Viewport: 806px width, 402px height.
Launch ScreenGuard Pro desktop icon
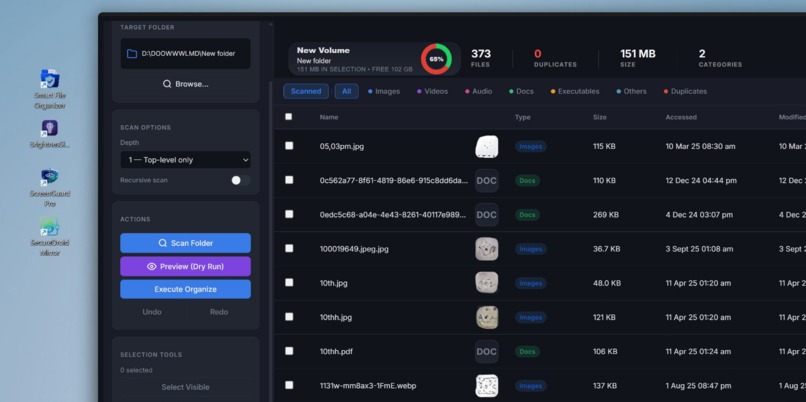(x=49, y=188)
